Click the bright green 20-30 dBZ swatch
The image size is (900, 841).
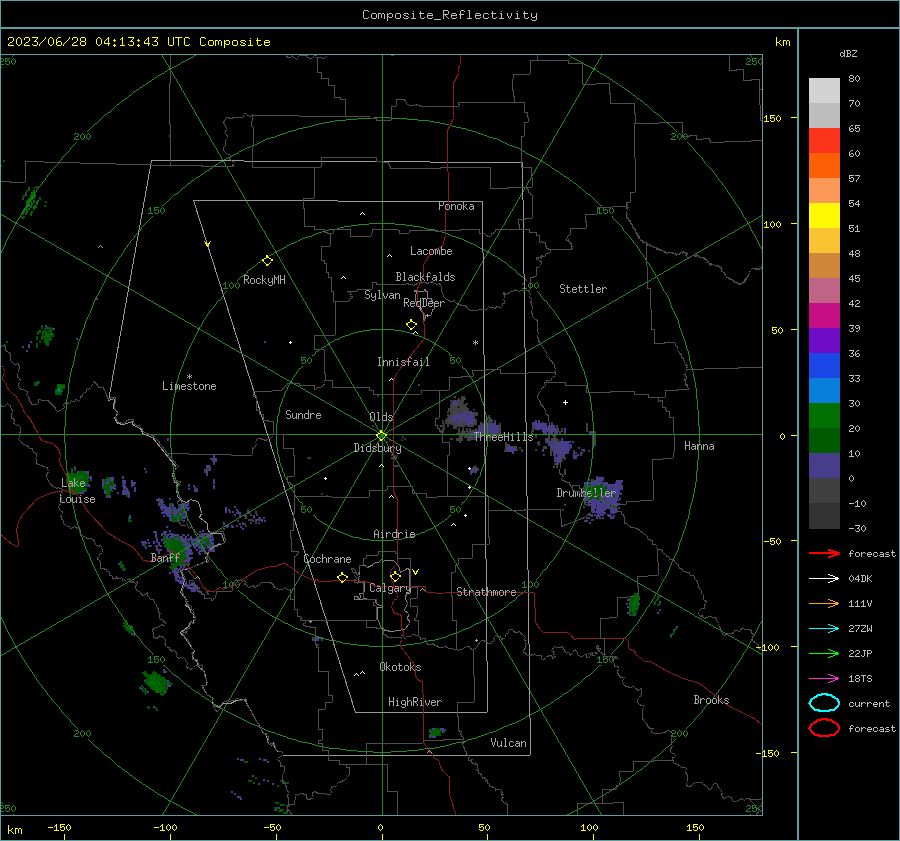pyautogui.click(x=824, y=416)
